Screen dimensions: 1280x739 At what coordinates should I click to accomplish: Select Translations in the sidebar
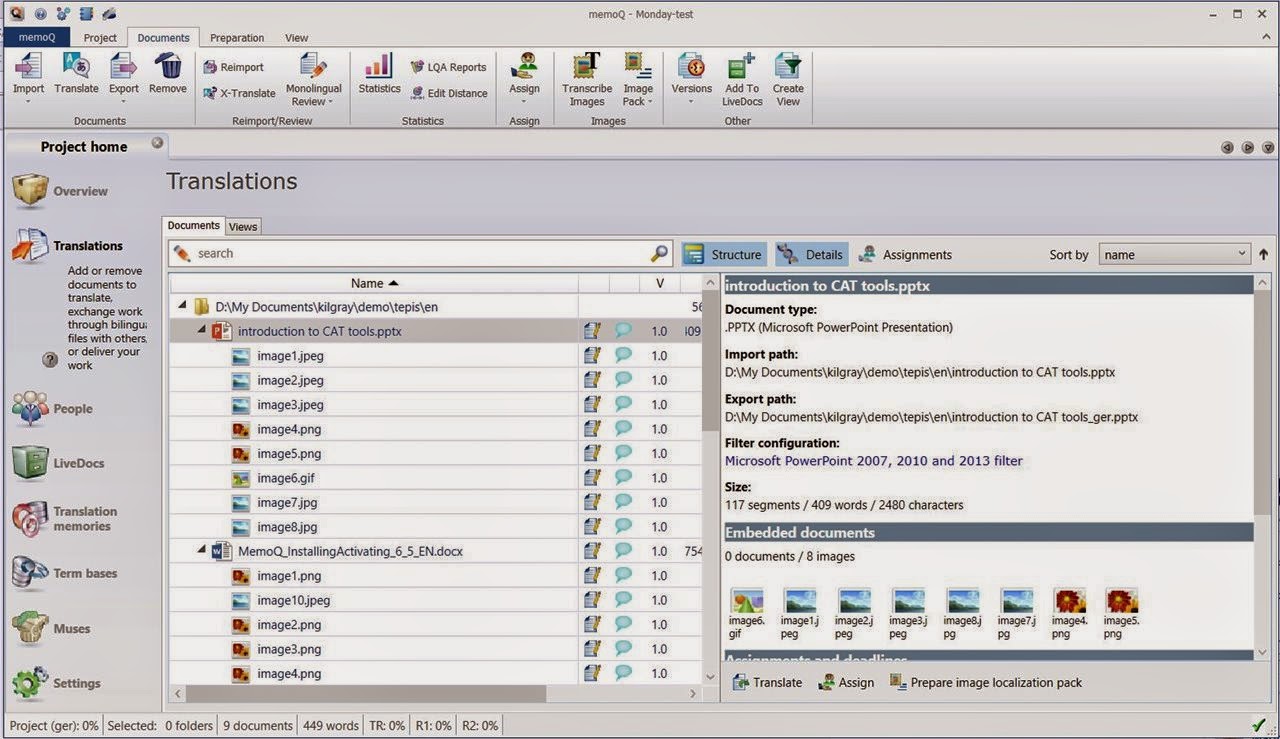coord(67,245)
